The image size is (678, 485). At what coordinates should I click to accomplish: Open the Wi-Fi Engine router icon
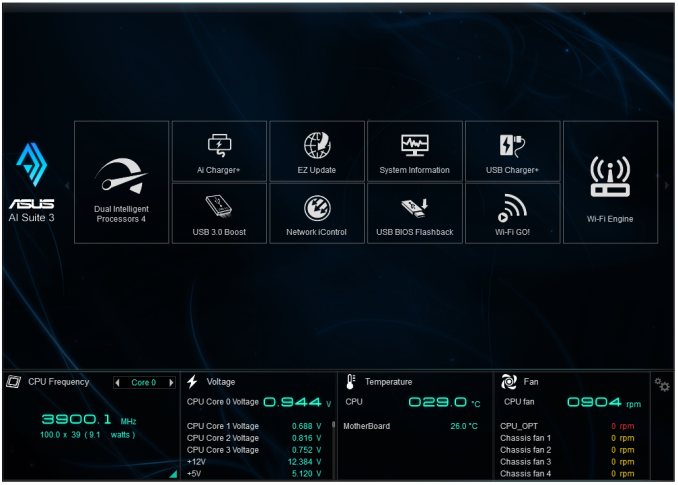pos(610,176)
